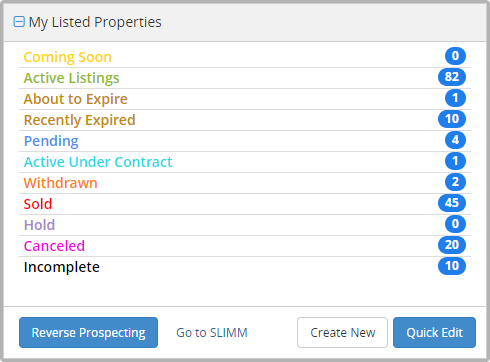Image resolution: width=490 pixels, height=362 pixels.
Task: Open the Sold listings
Action: click(38, 204)
